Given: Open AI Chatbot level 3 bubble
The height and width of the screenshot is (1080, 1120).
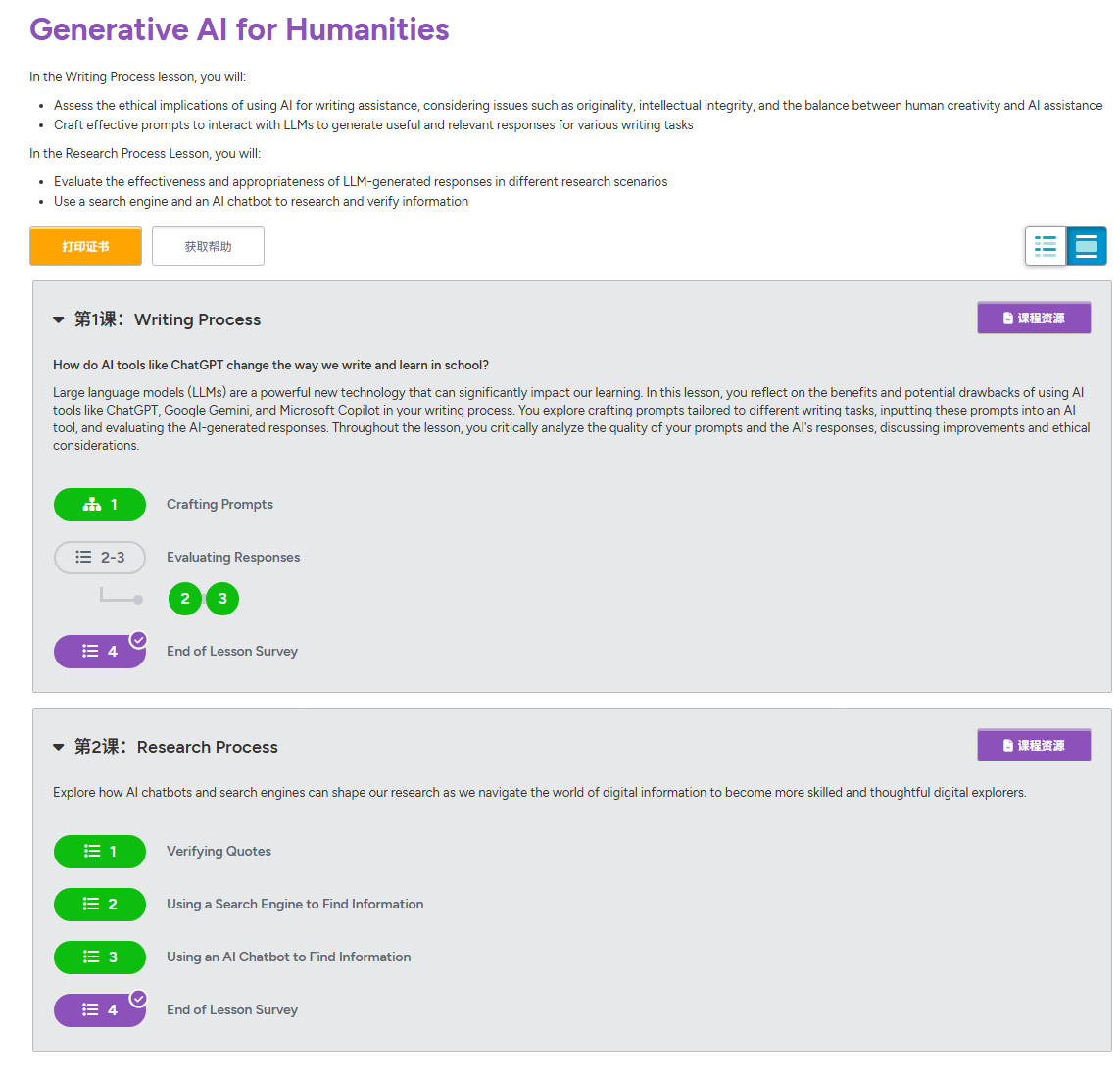Looking at the screenshot, I should (100, 957).
